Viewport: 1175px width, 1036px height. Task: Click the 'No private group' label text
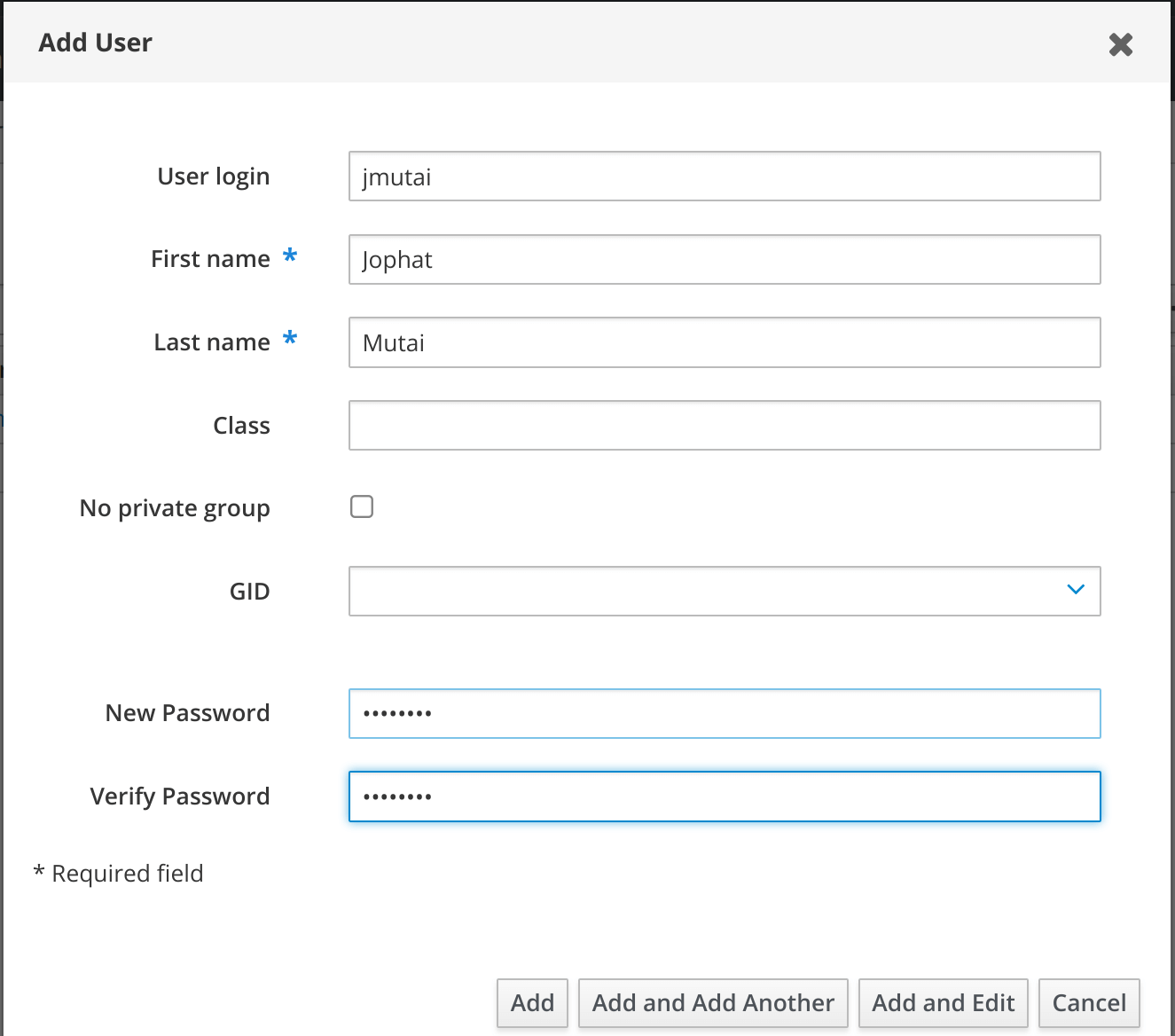coord(175,508)
